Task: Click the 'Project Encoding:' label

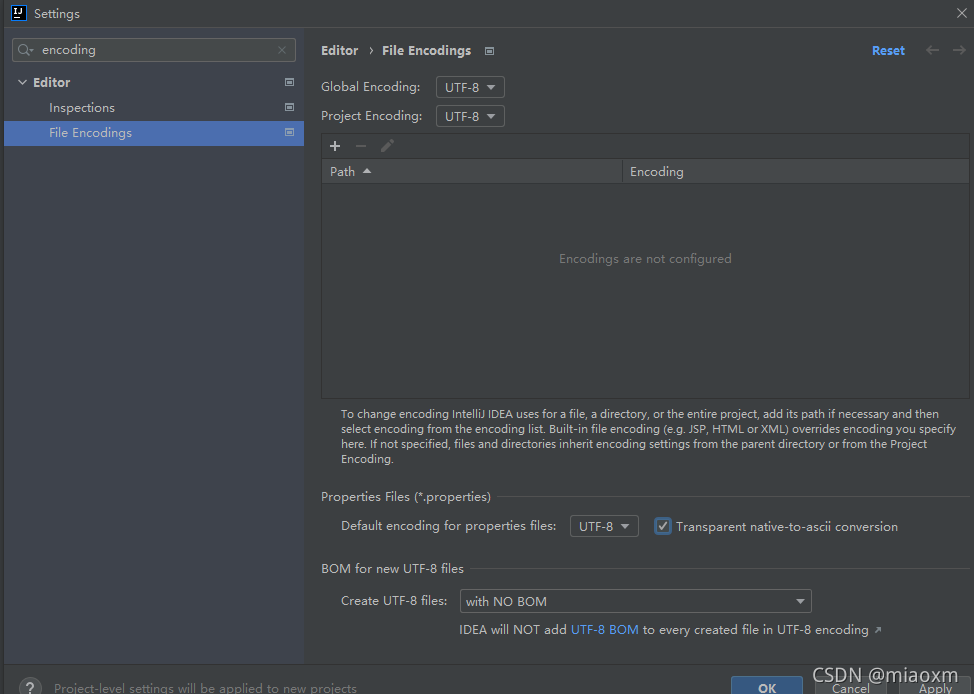Action: coord(371,116)
